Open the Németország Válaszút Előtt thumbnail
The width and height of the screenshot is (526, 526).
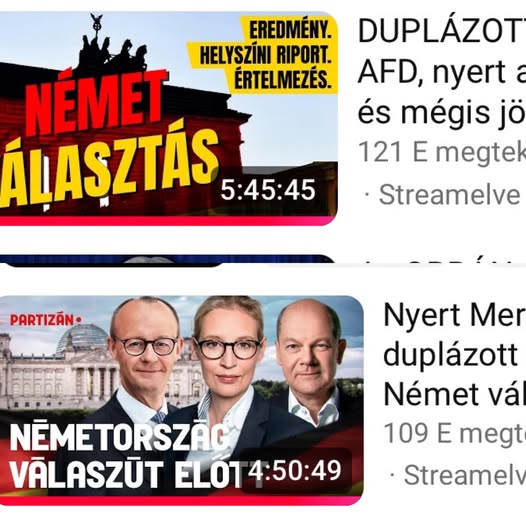181,400
